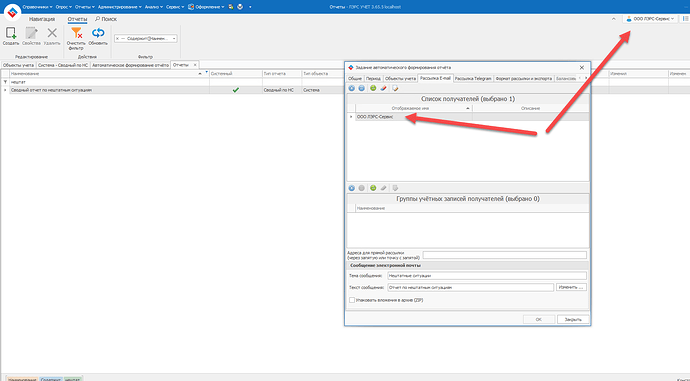Click the Закрыть button in the dialog
Screen dimensions: 690x381
pyautogui.click(x=573, y=319)
